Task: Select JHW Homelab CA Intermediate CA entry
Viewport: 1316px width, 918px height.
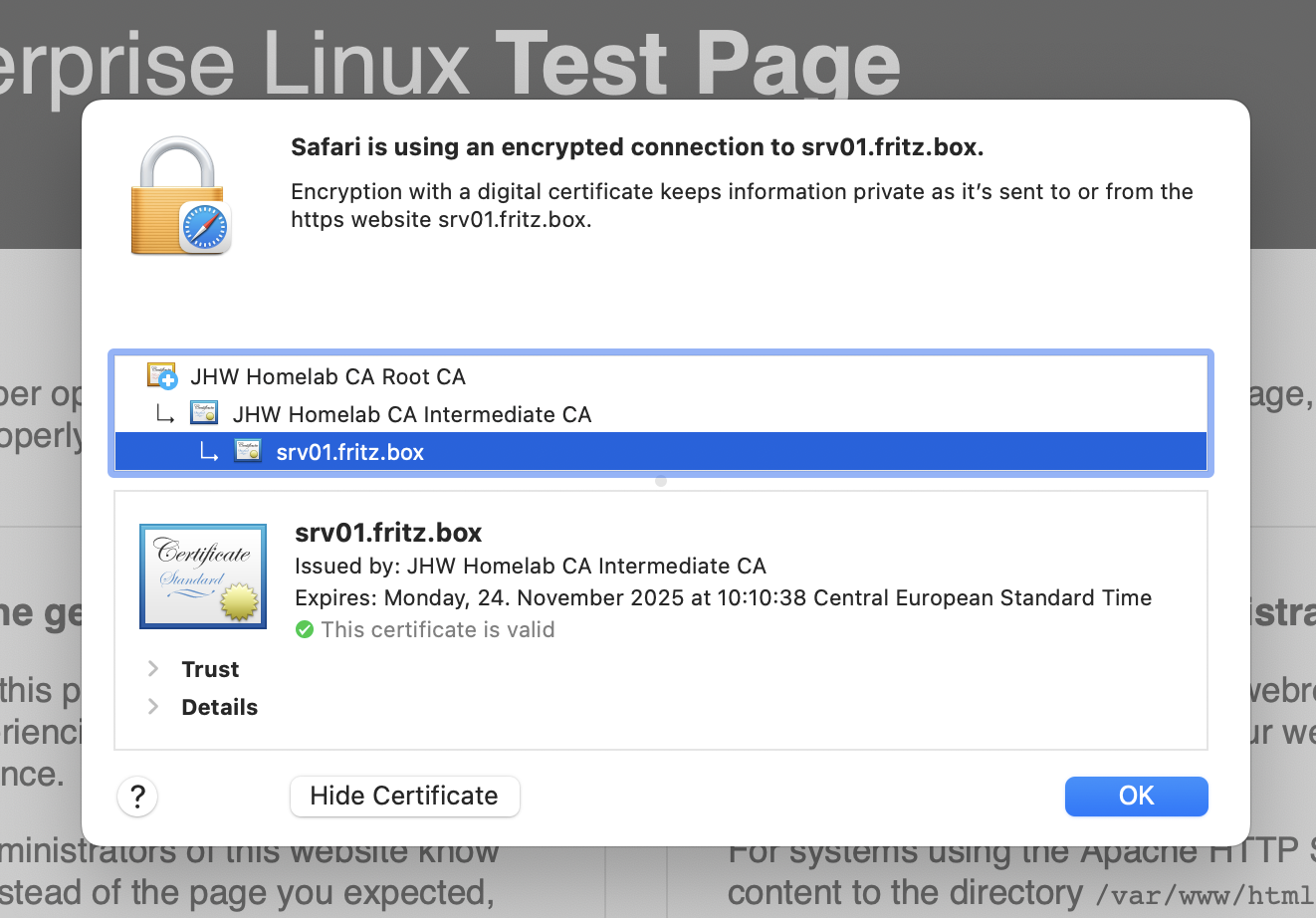Action: (411, 414)
